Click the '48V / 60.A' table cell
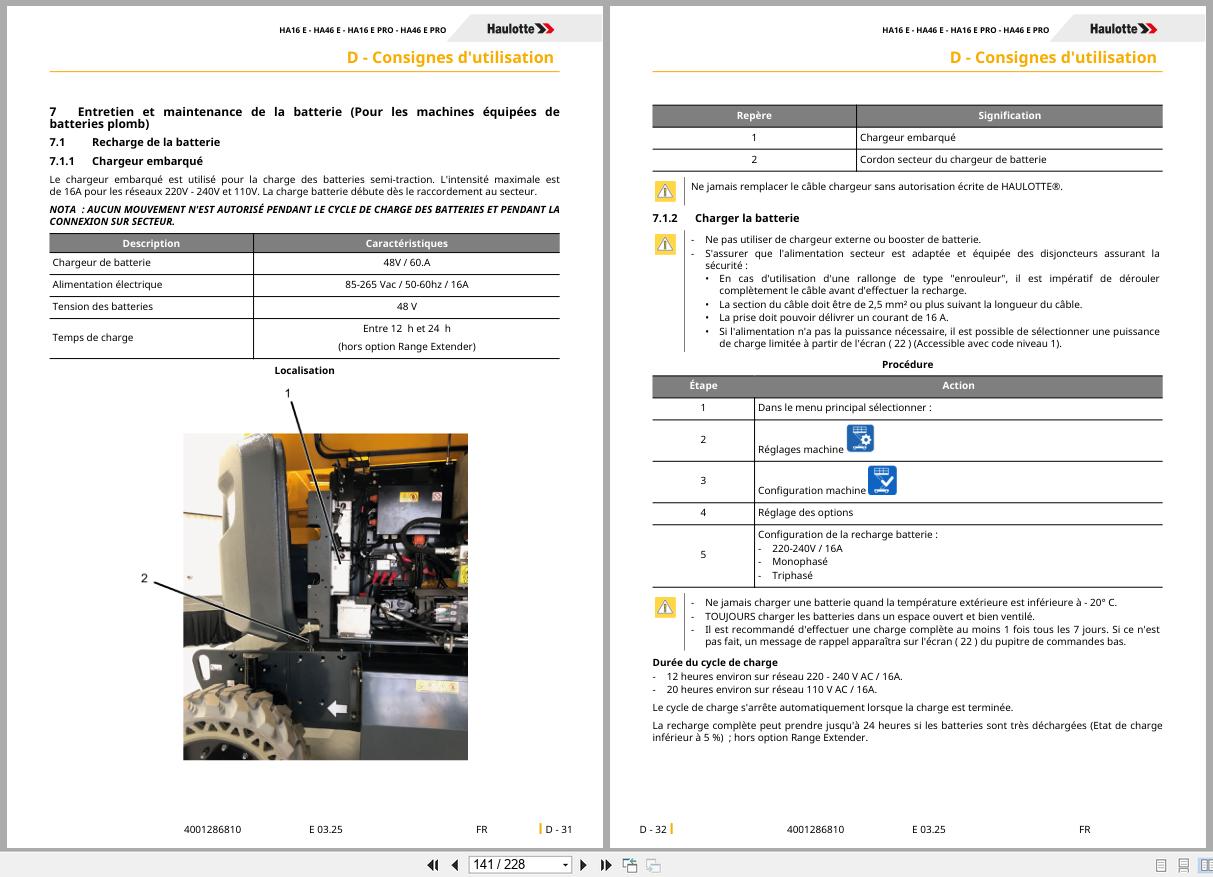This screenshot has height=877, width=1213. coord(406,263)
